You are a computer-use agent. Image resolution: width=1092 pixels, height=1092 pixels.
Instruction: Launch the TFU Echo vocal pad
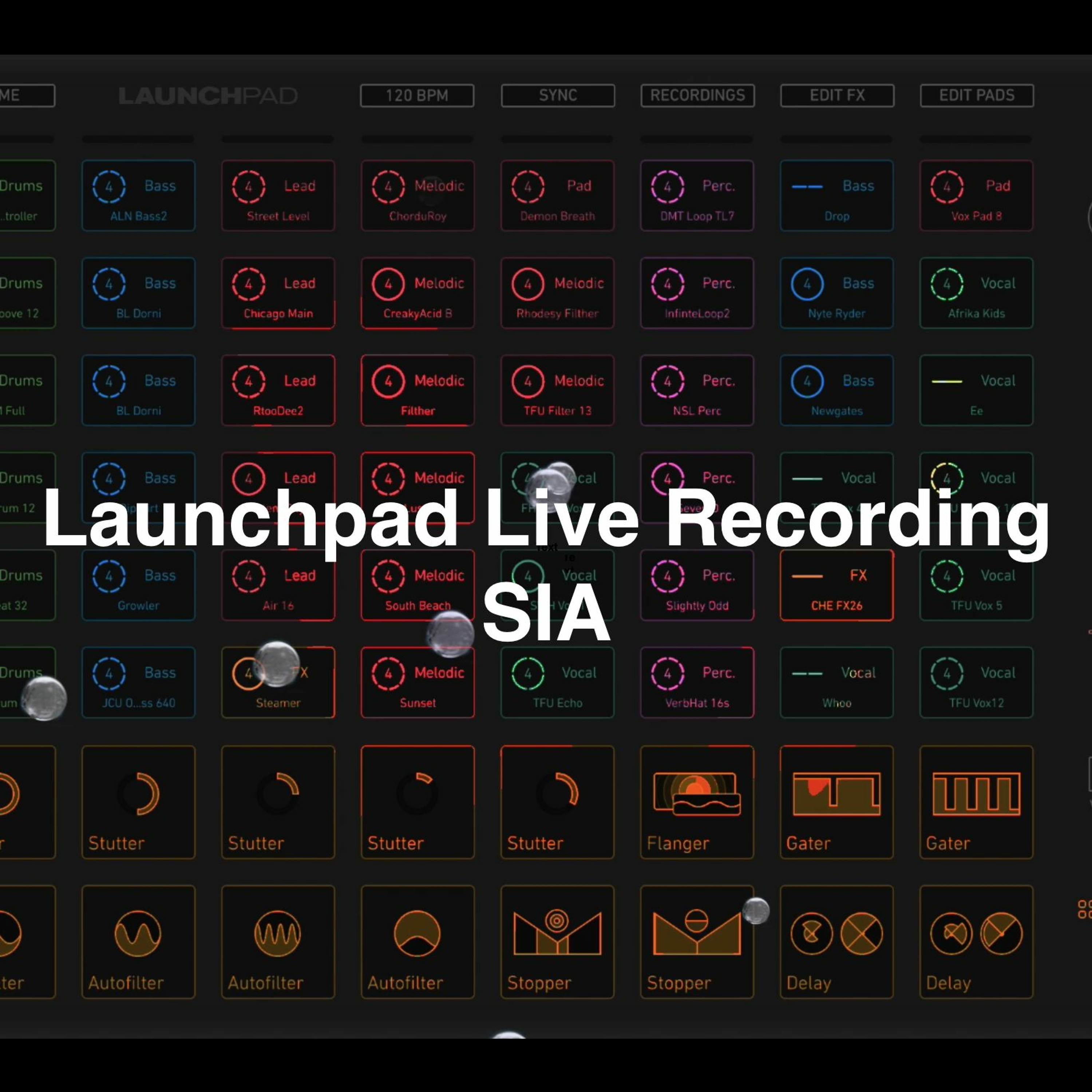click(557, 682)
